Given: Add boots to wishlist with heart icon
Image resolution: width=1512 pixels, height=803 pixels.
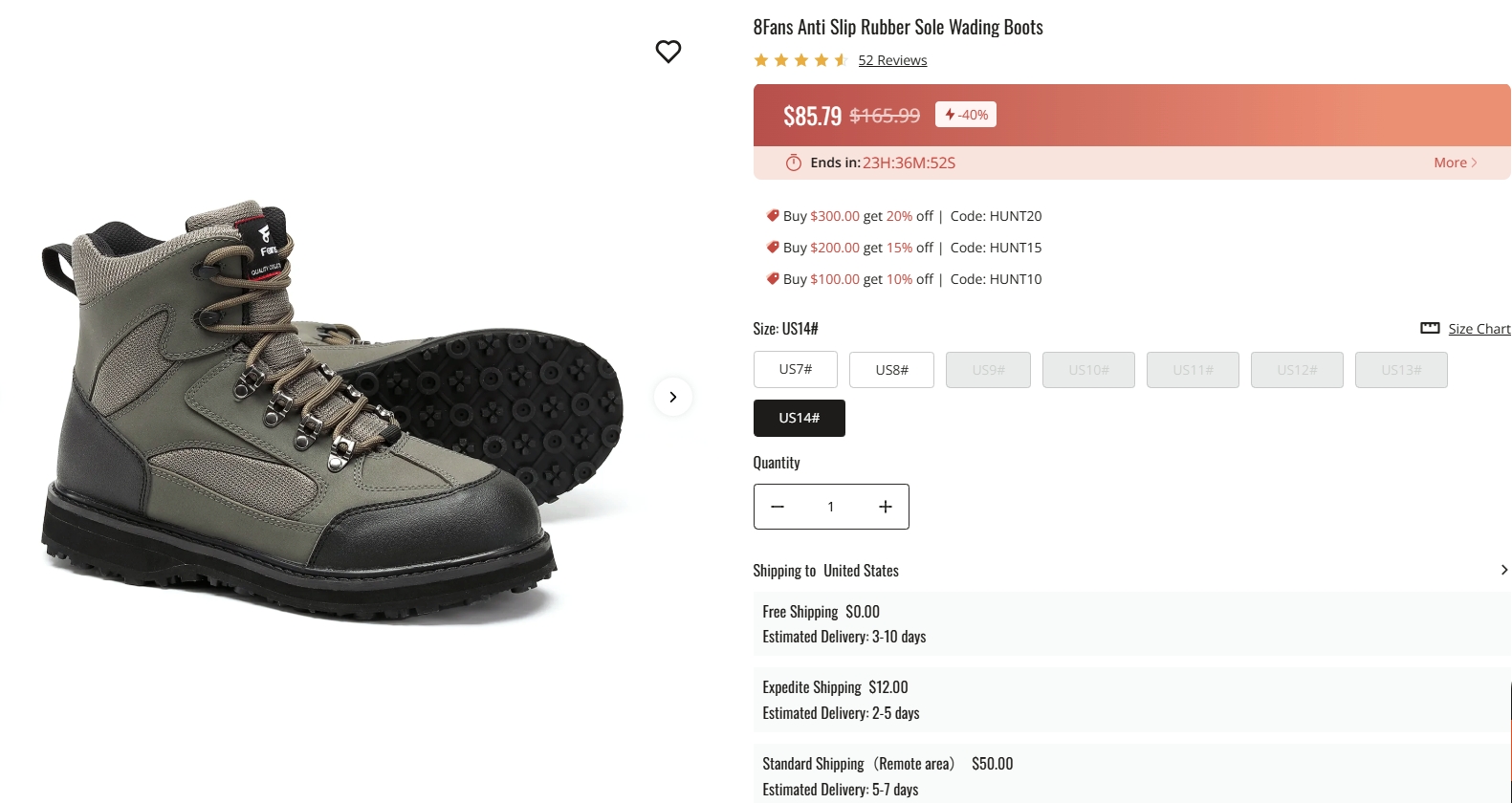Looking at the screenshot, I should point(668,52).
